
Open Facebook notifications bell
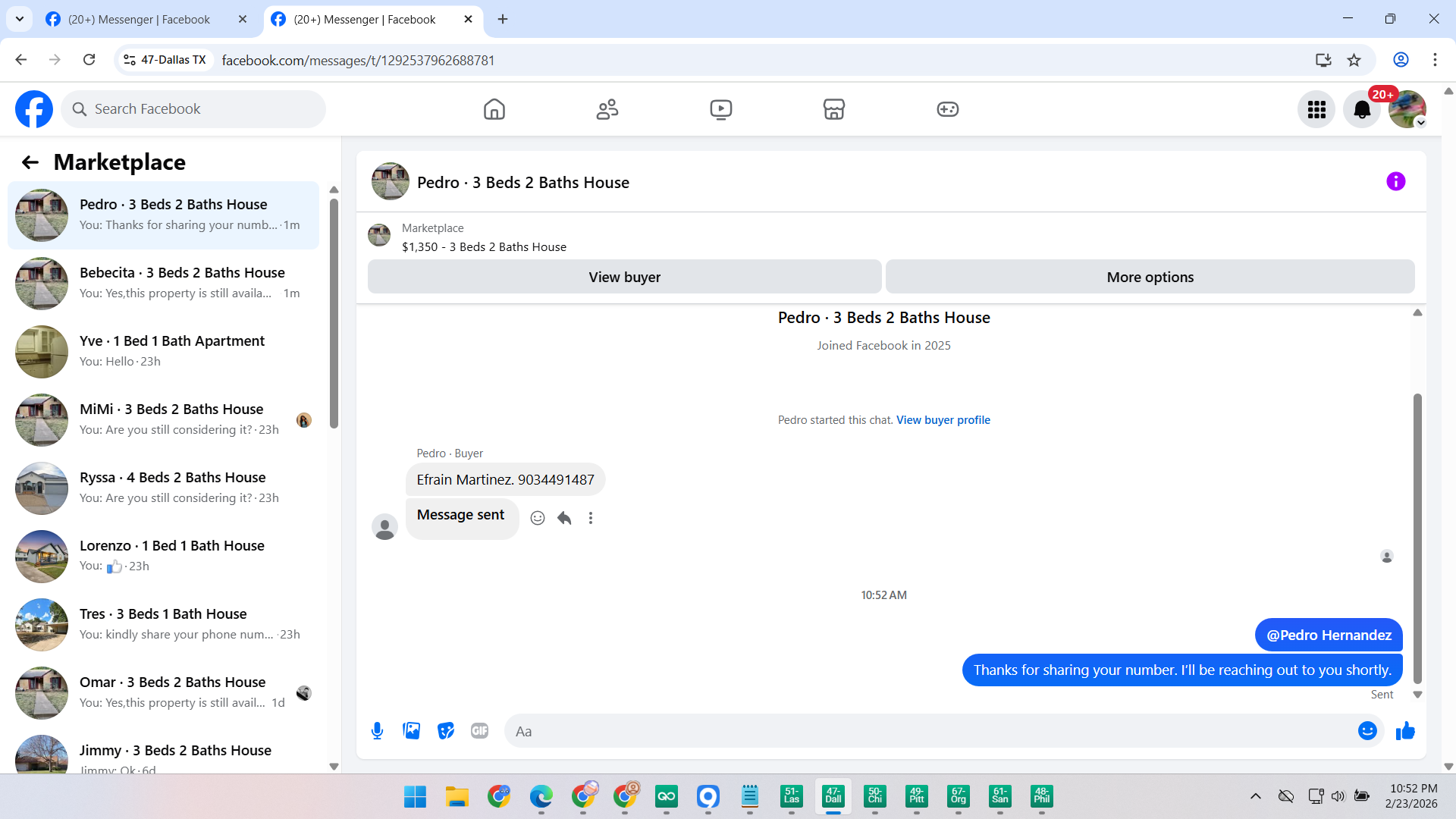coord(1362,110)
